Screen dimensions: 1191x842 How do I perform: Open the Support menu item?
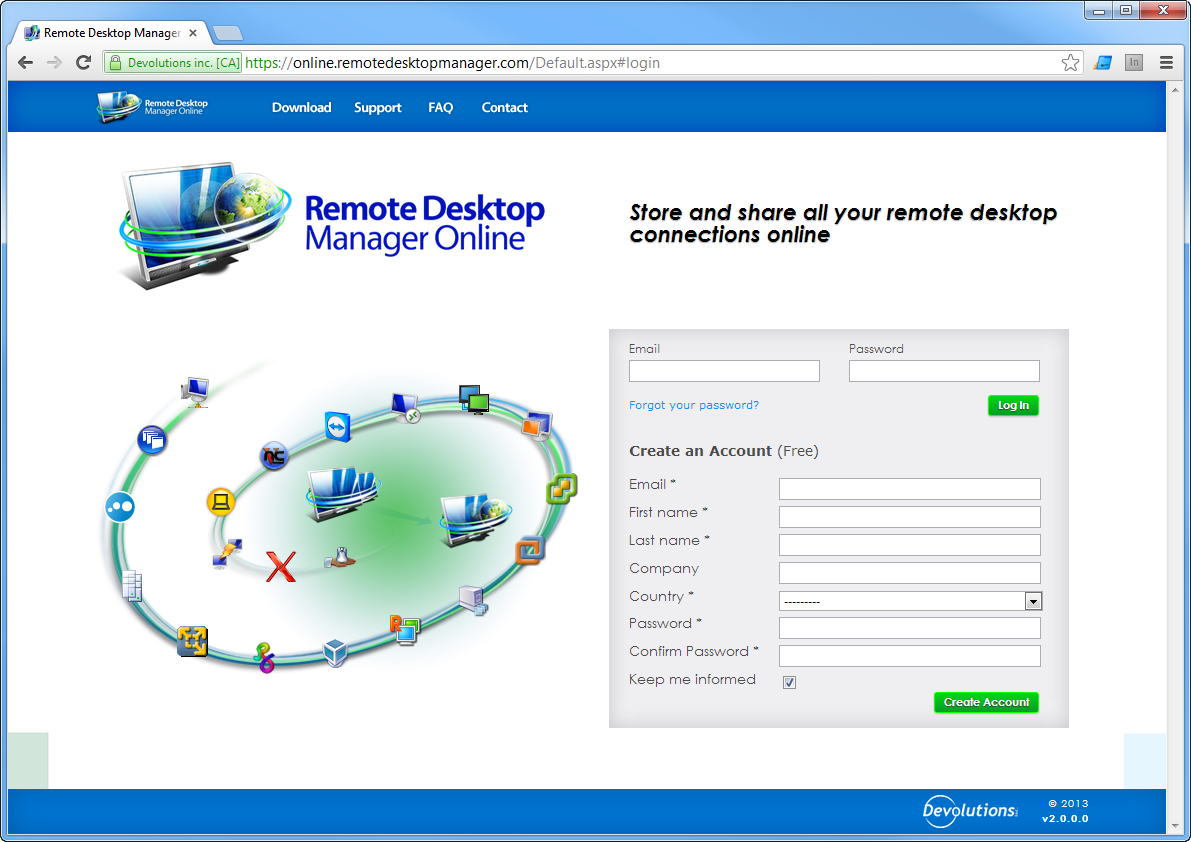tap(378, 108)
